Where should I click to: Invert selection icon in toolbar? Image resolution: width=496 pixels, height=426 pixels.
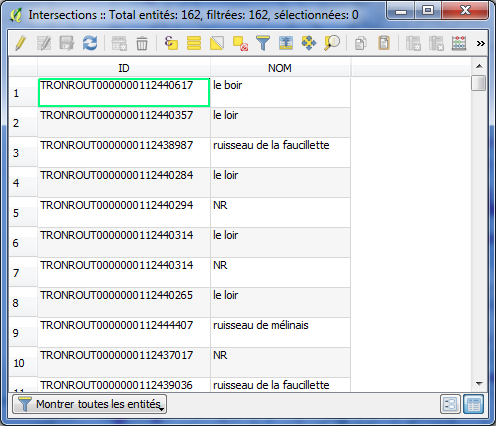pyautogui.click(x=217, y=43)
